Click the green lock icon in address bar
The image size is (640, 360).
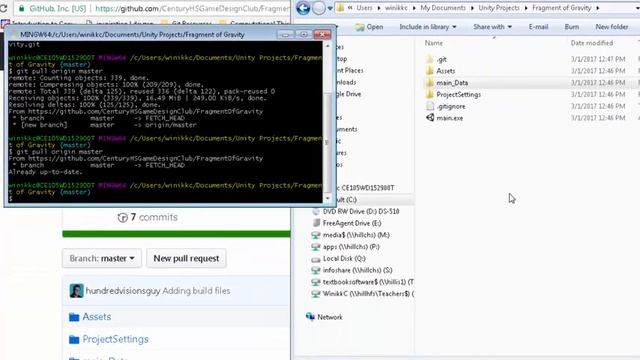coord(22,8)
